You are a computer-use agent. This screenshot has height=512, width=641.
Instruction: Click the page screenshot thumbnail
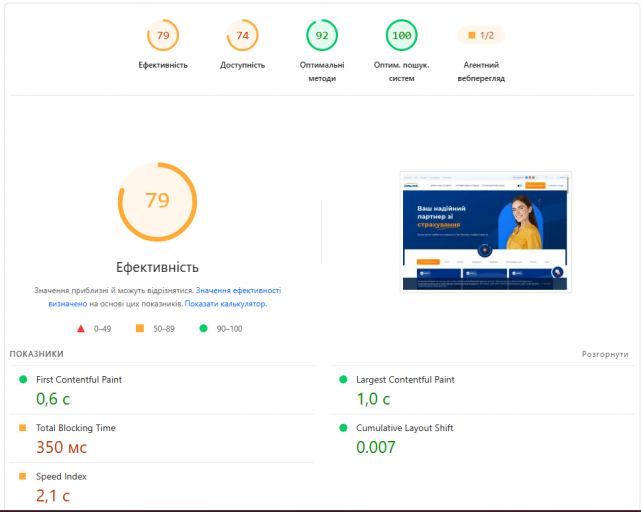(485, 232)
